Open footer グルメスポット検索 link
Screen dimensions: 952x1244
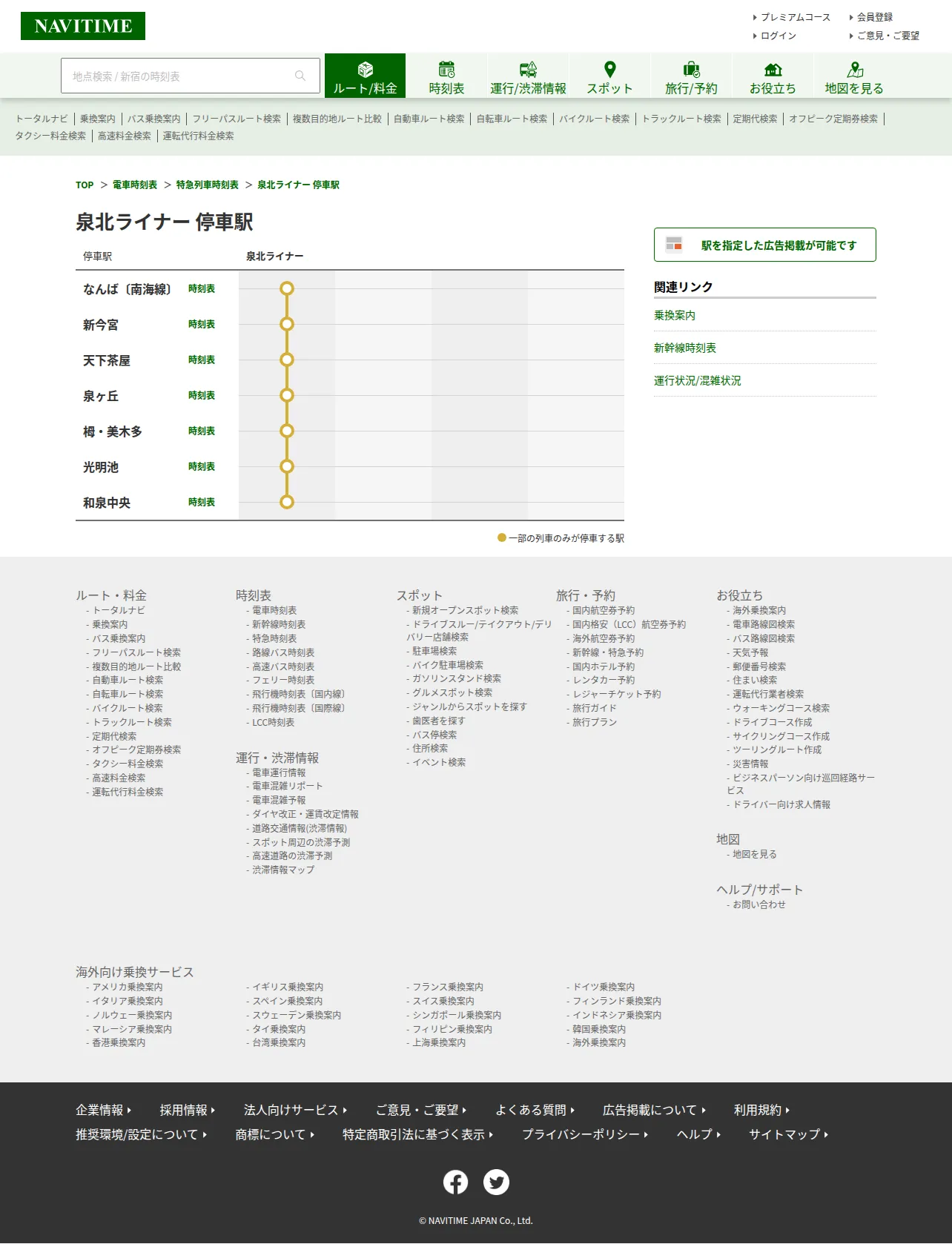(x=452, y=692)
